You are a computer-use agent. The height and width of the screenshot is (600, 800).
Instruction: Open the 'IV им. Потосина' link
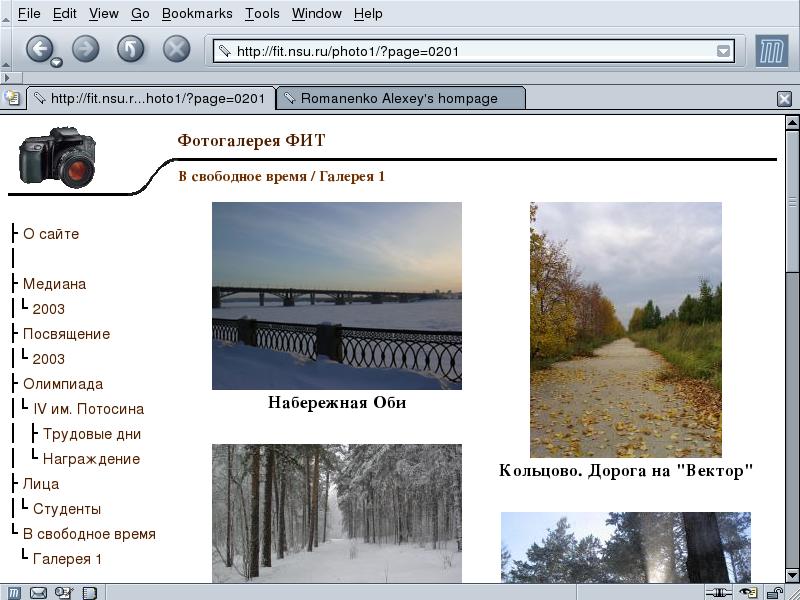coord(88,409)
